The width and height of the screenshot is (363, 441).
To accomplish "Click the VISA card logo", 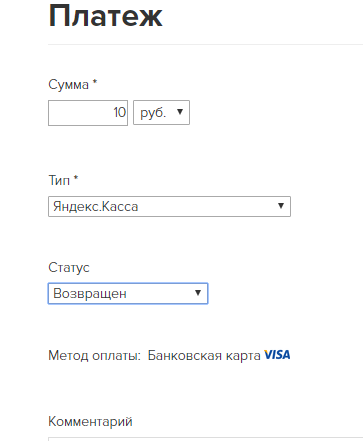I will click(x=277, y=355).
